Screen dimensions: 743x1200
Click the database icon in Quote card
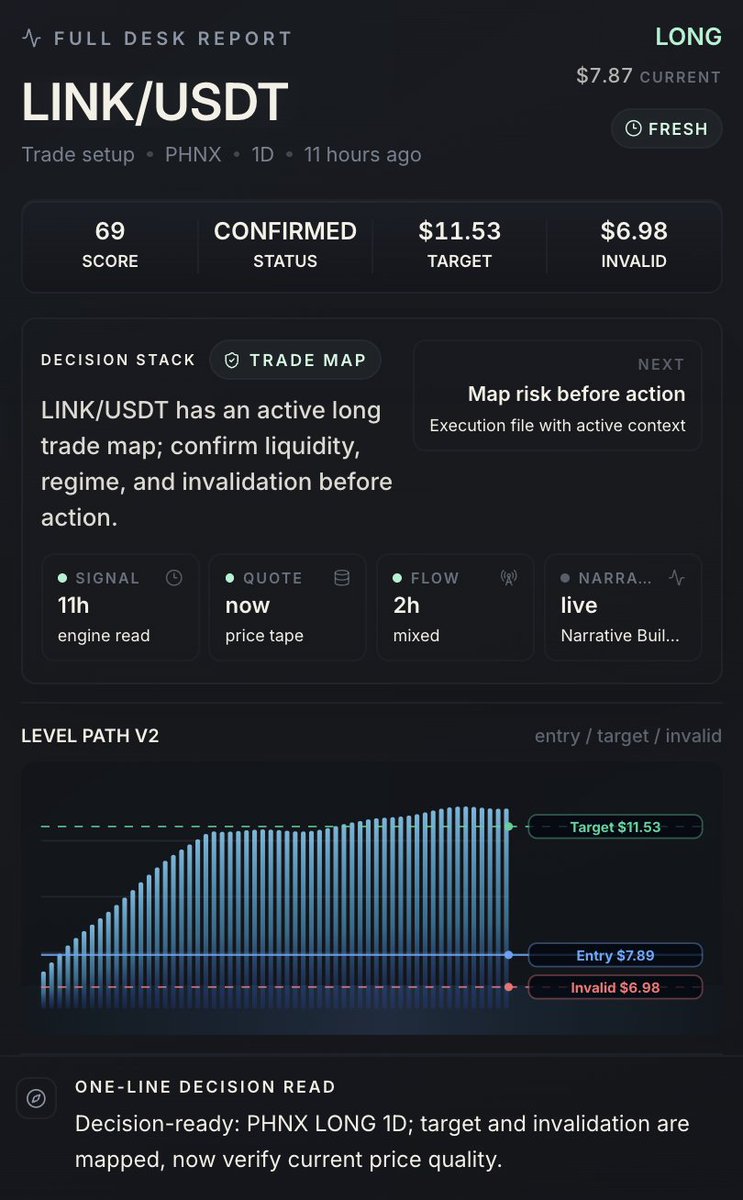coord(342,578)
